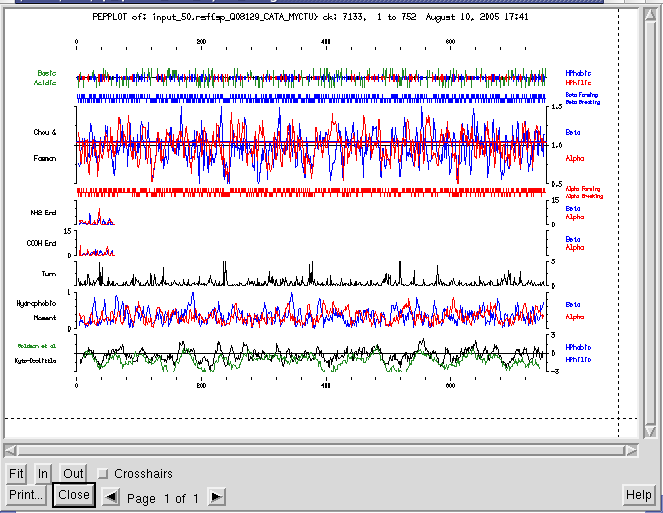Go to the previous page arrow

tap(111, 497)
